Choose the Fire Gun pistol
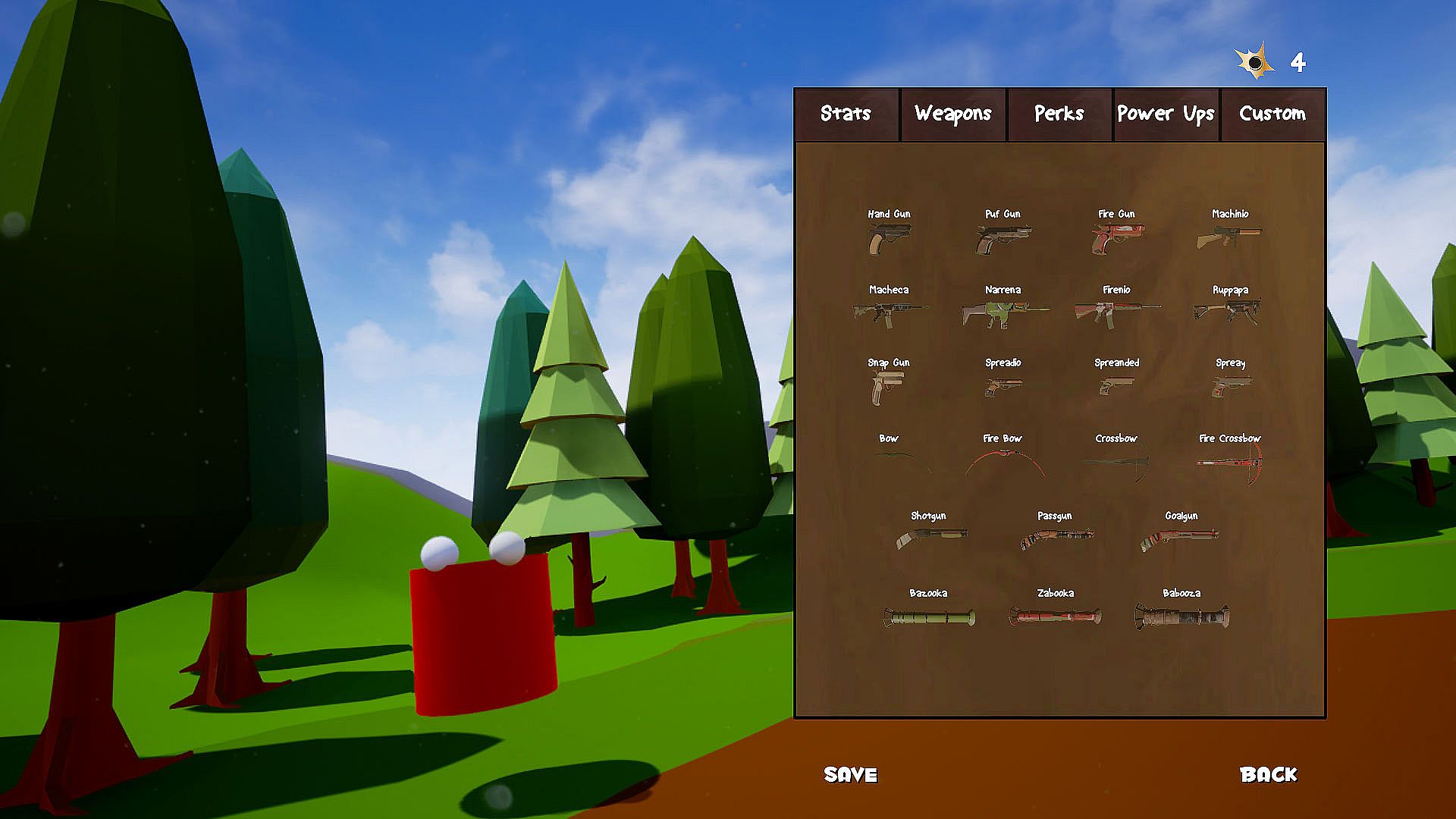 point(1116,239)
